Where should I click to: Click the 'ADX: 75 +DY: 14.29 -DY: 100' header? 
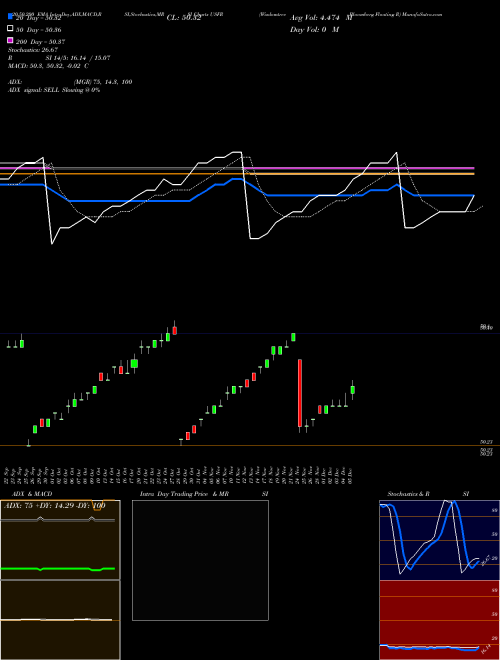pos(55,505)
